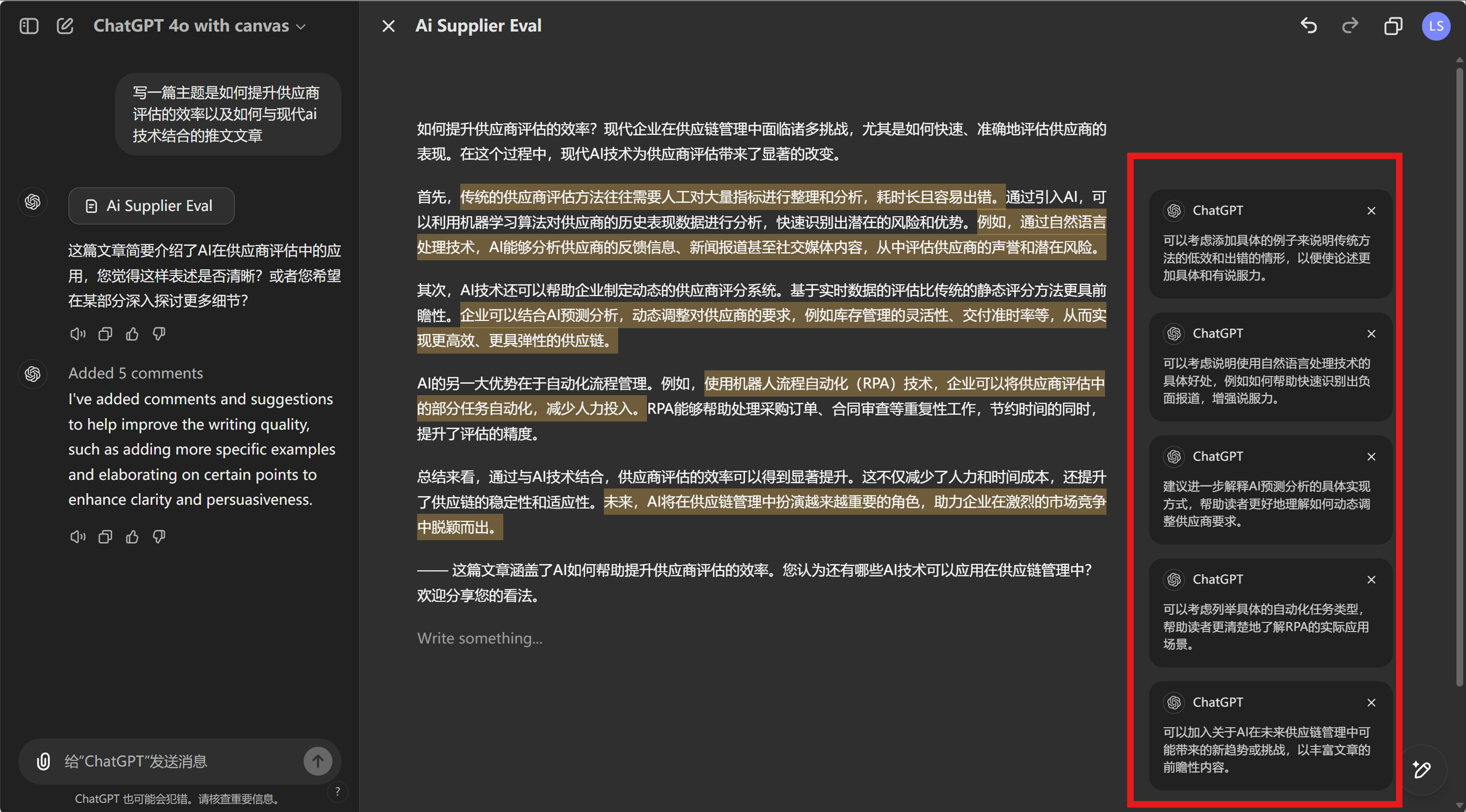The image size is (1466, 812).
Task: Close the Ai Supplier Eval canvas
Action: (x=388, y=26)
